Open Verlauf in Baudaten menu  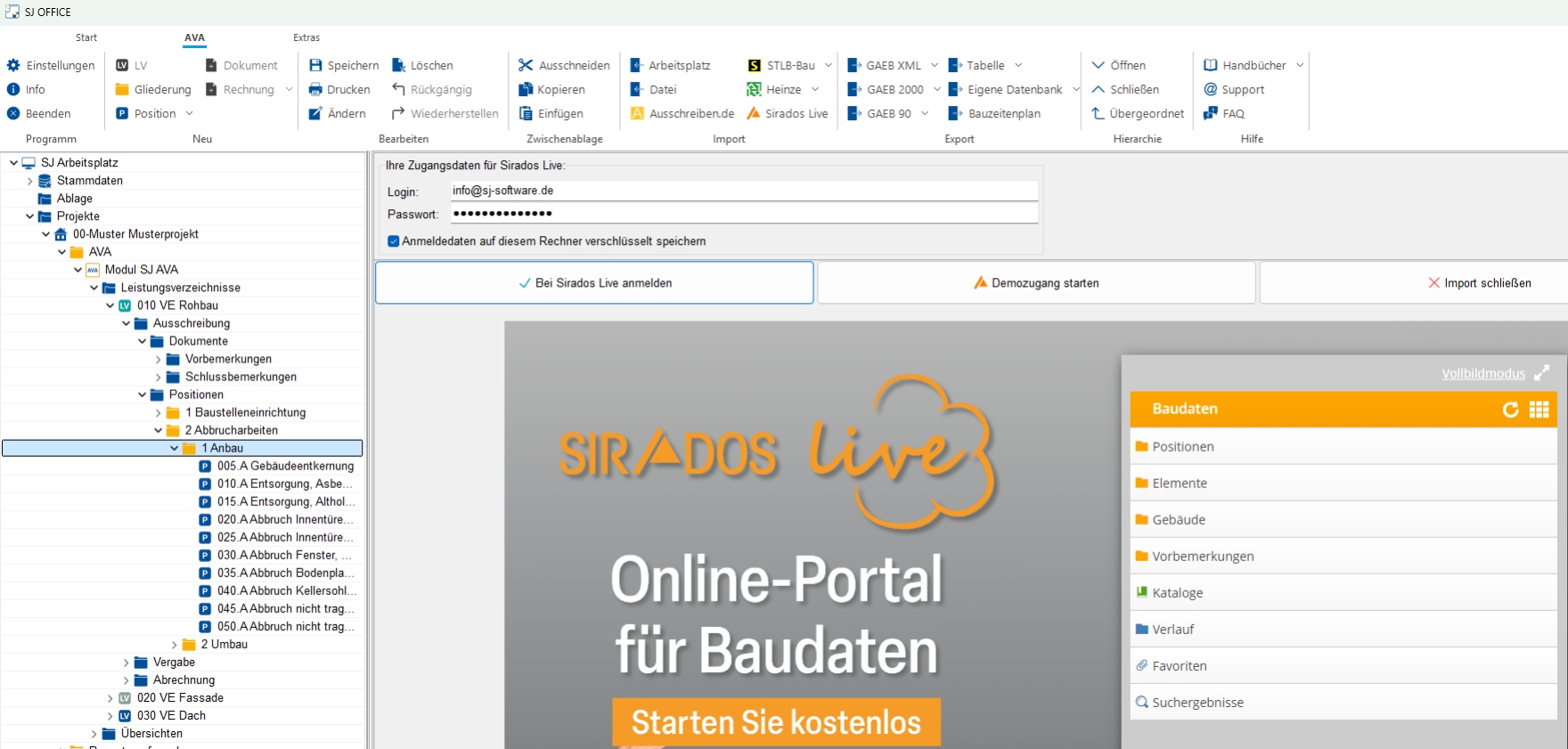1343,629
